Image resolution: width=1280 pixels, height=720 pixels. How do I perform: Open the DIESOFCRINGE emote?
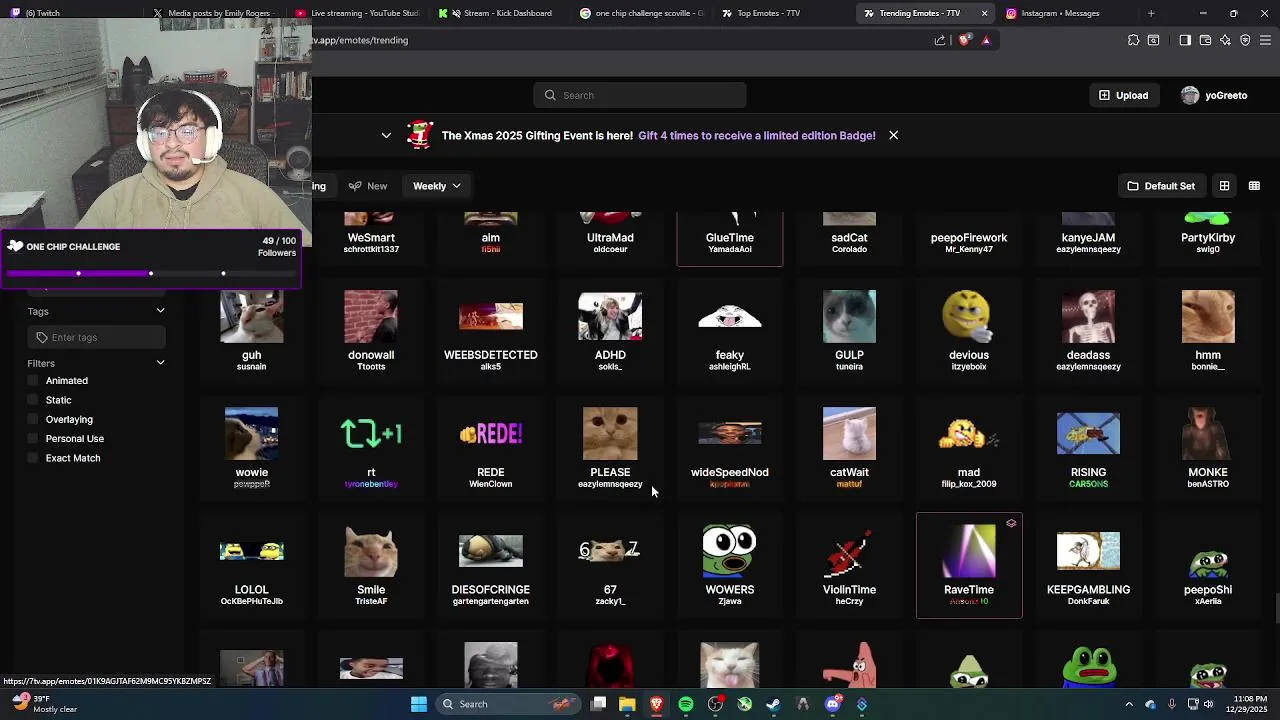(490, 565)
